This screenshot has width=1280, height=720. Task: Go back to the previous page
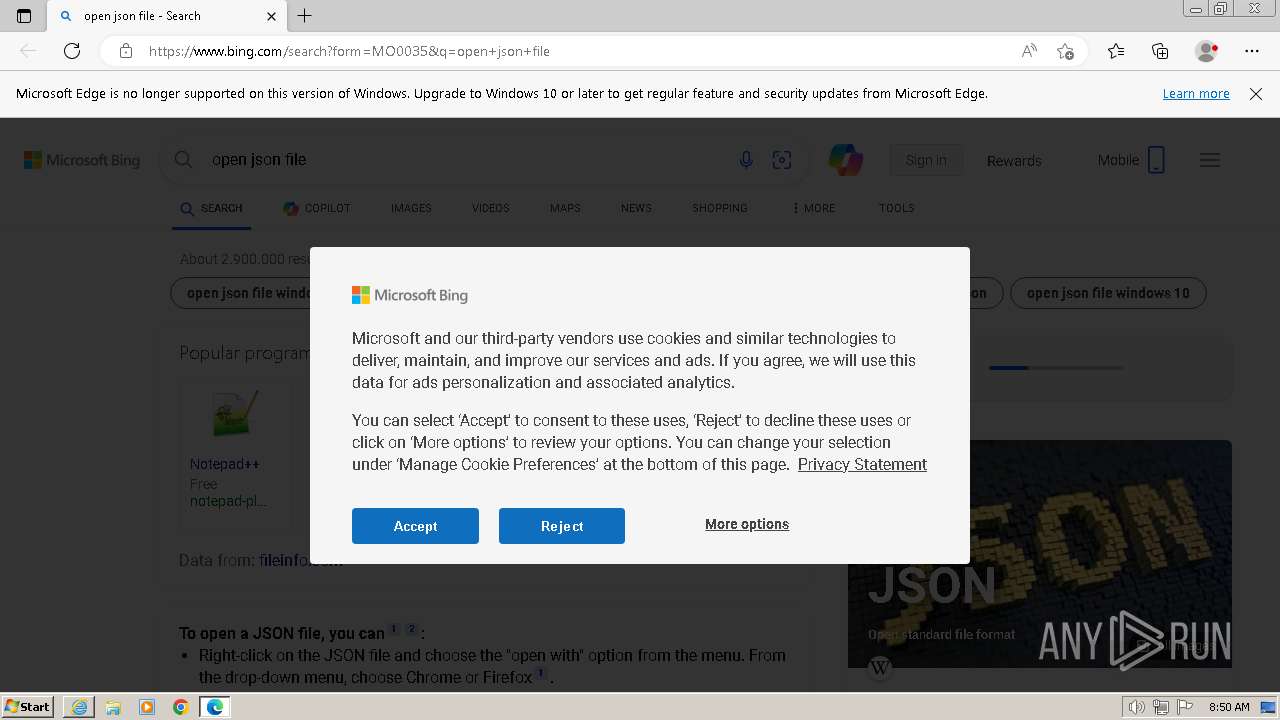point(28,51)
